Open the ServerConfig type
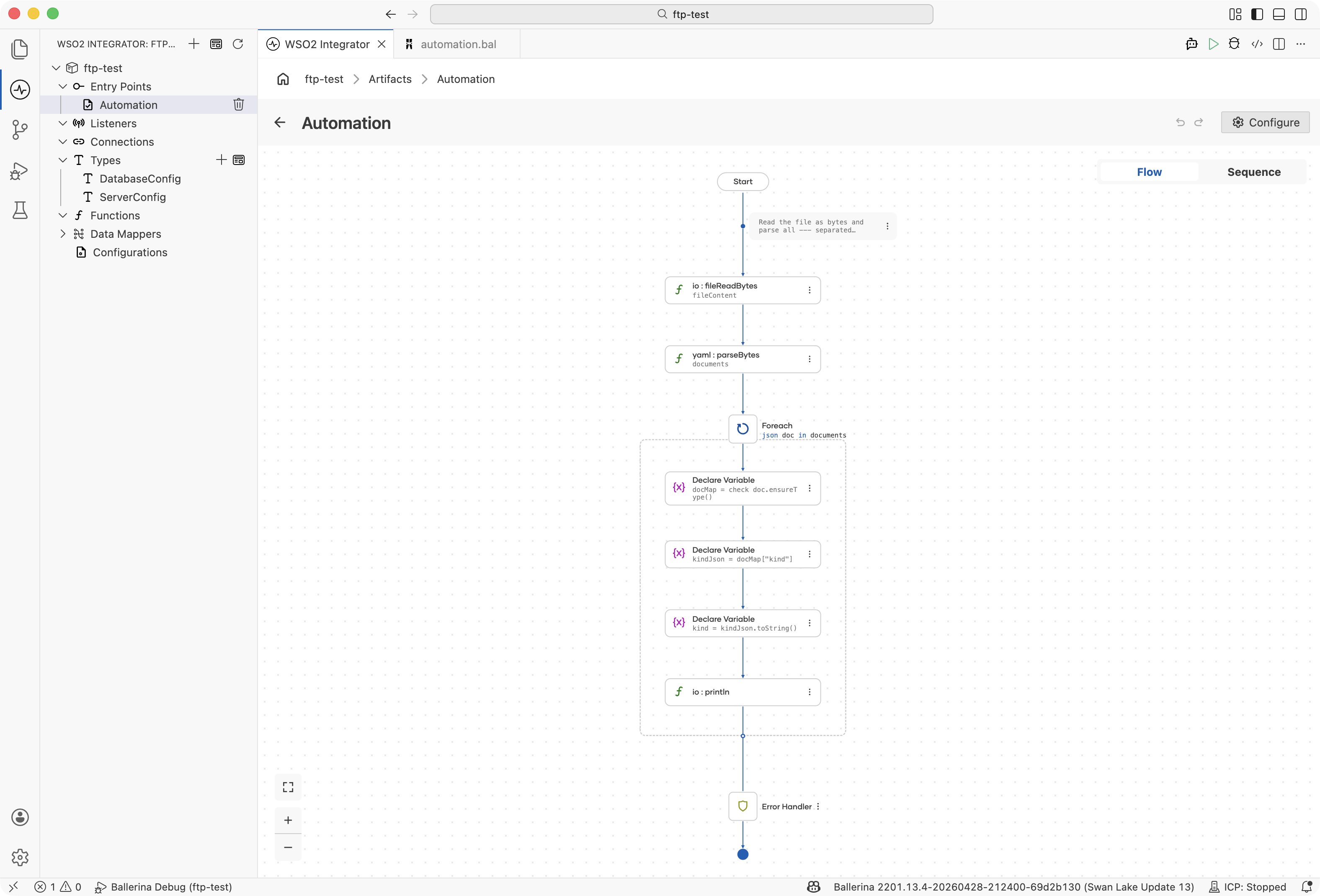 click(x=132, y=197)
